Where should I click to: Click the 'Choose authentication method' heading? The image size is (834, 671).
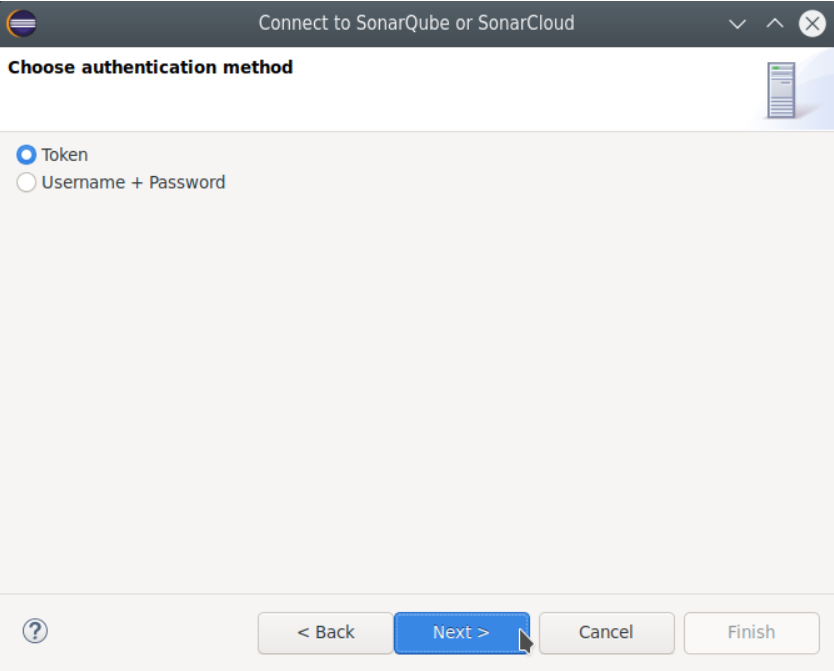[150, 68]
